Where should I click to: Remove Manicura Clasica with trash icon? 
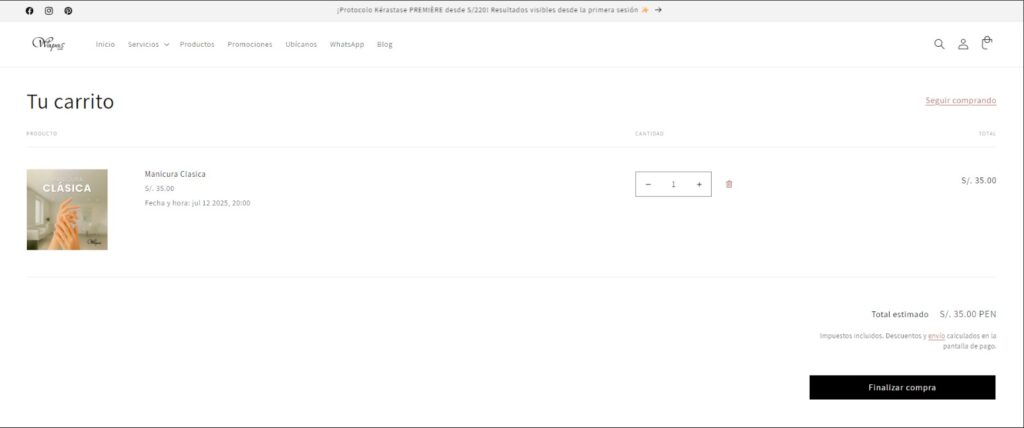(x=729, y=184)
